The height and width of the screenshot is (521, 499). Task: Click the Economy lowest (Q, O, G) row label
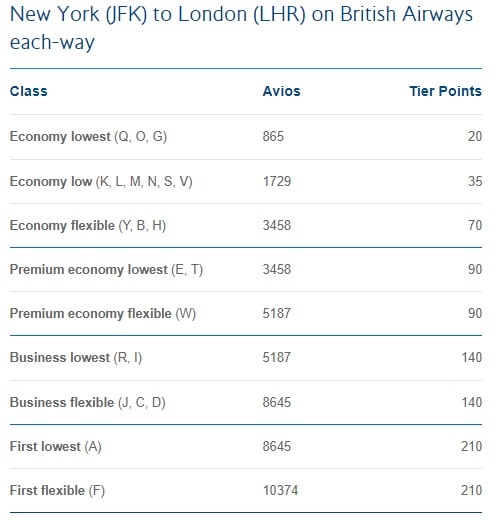pos(88,137)
